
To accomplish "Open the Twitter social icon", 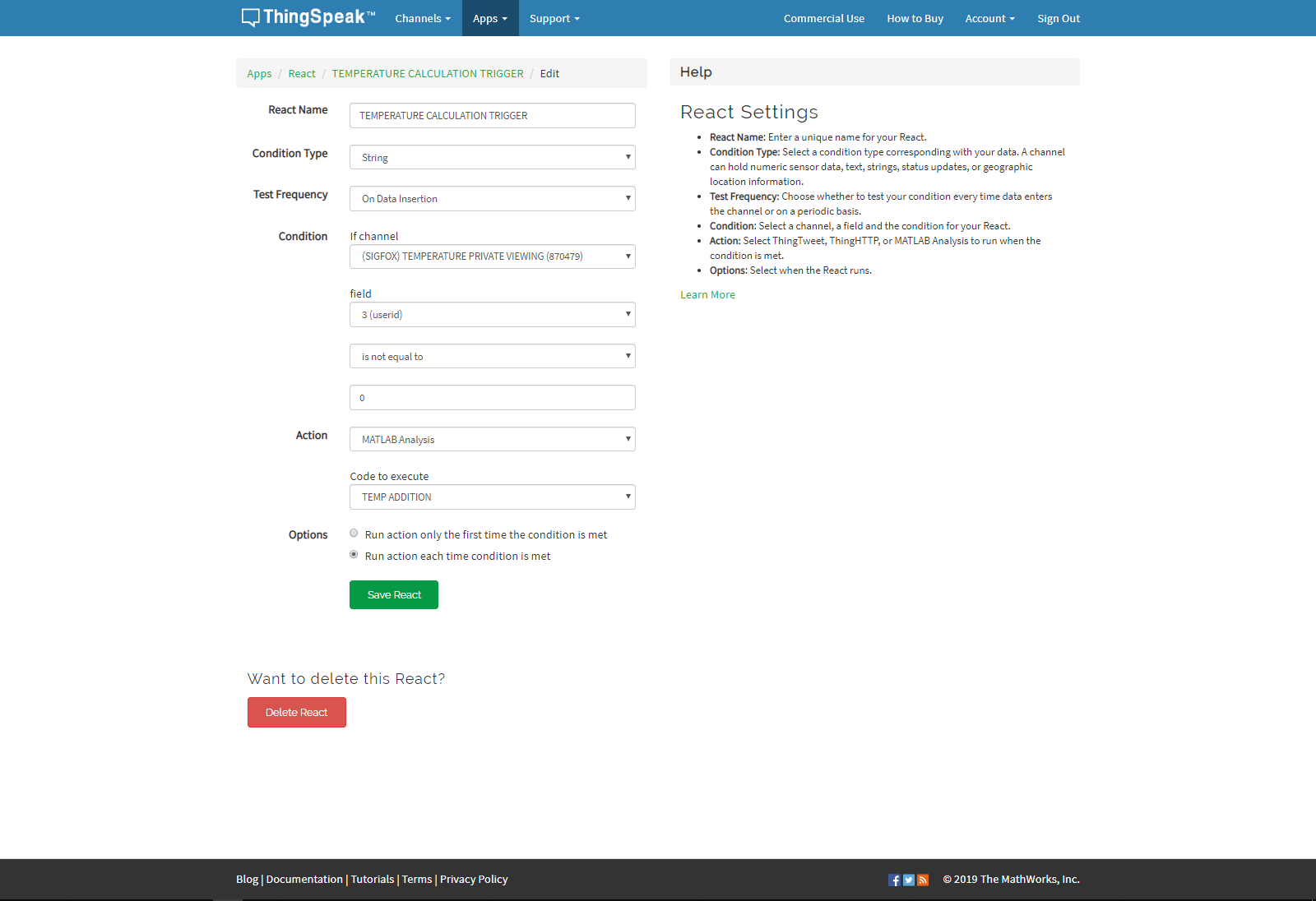I will 909,880.
